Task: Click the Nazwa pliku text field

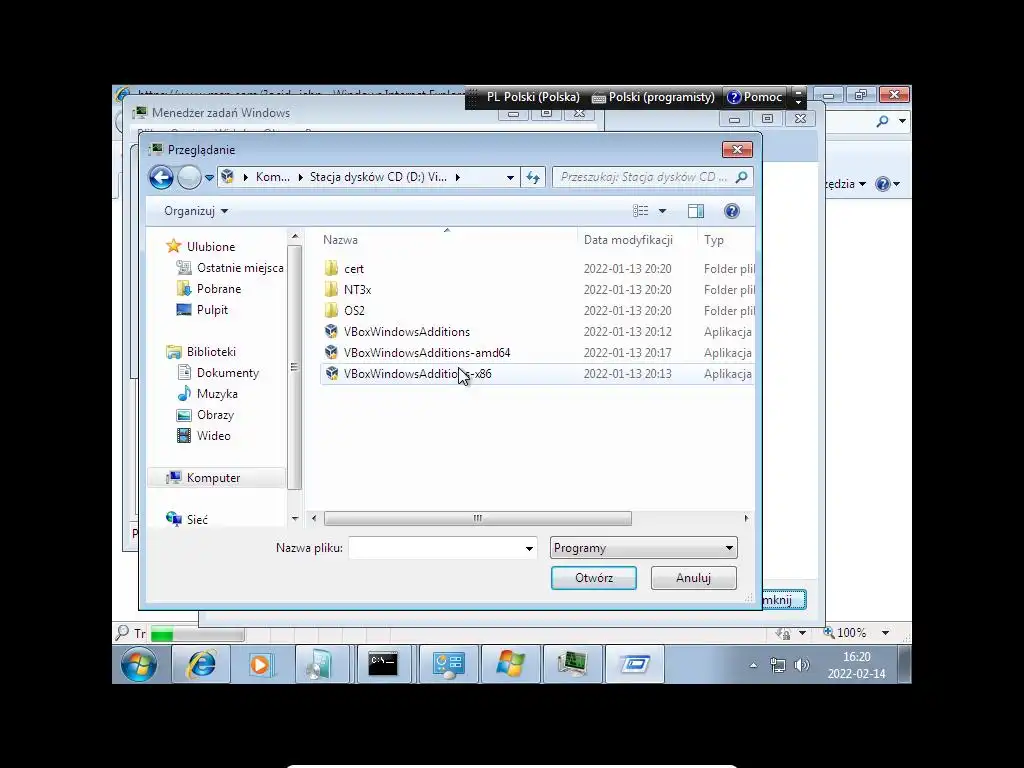Action: [435, 548]
